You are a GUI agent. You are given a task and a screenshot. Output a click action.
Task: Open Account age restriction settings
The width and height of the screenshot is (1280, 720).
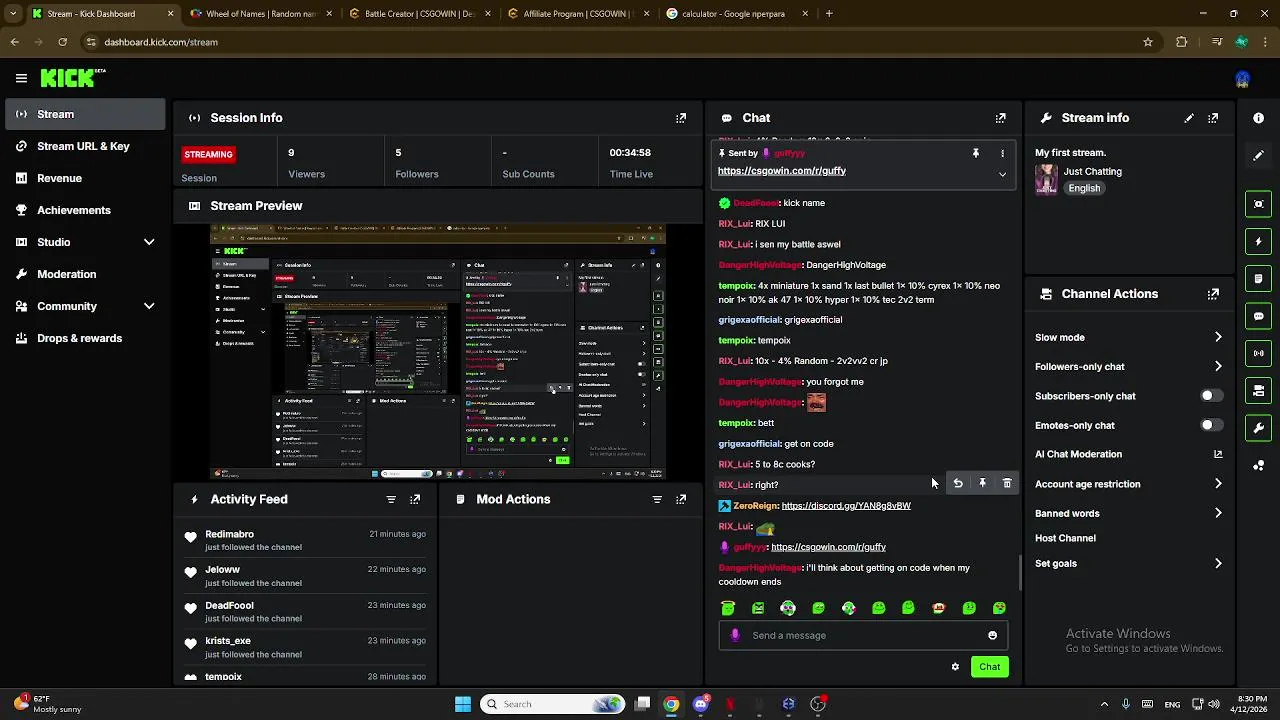[x=1129, y=484]
